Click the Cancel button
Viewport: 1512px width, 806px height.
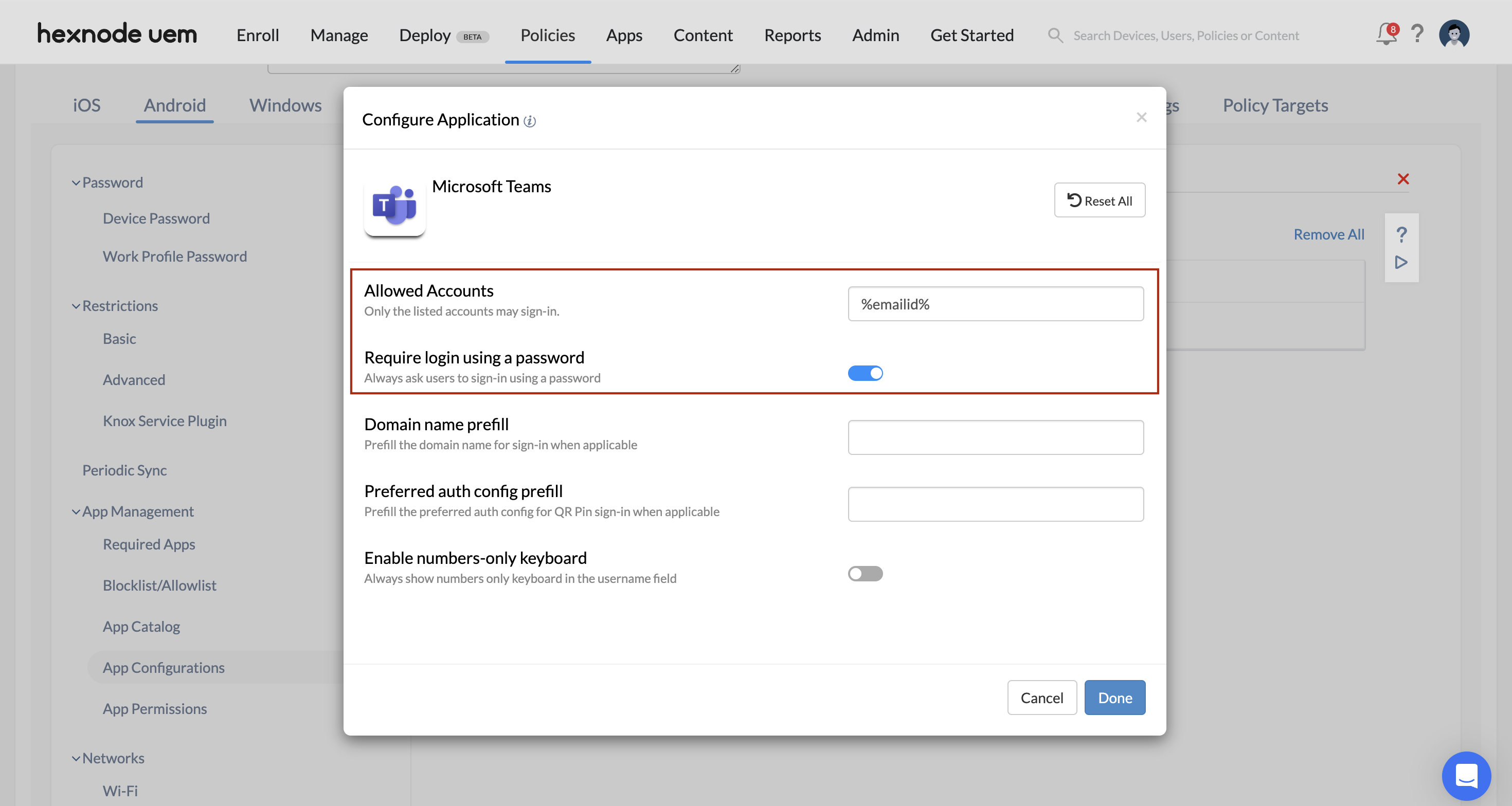(1042, 697)
